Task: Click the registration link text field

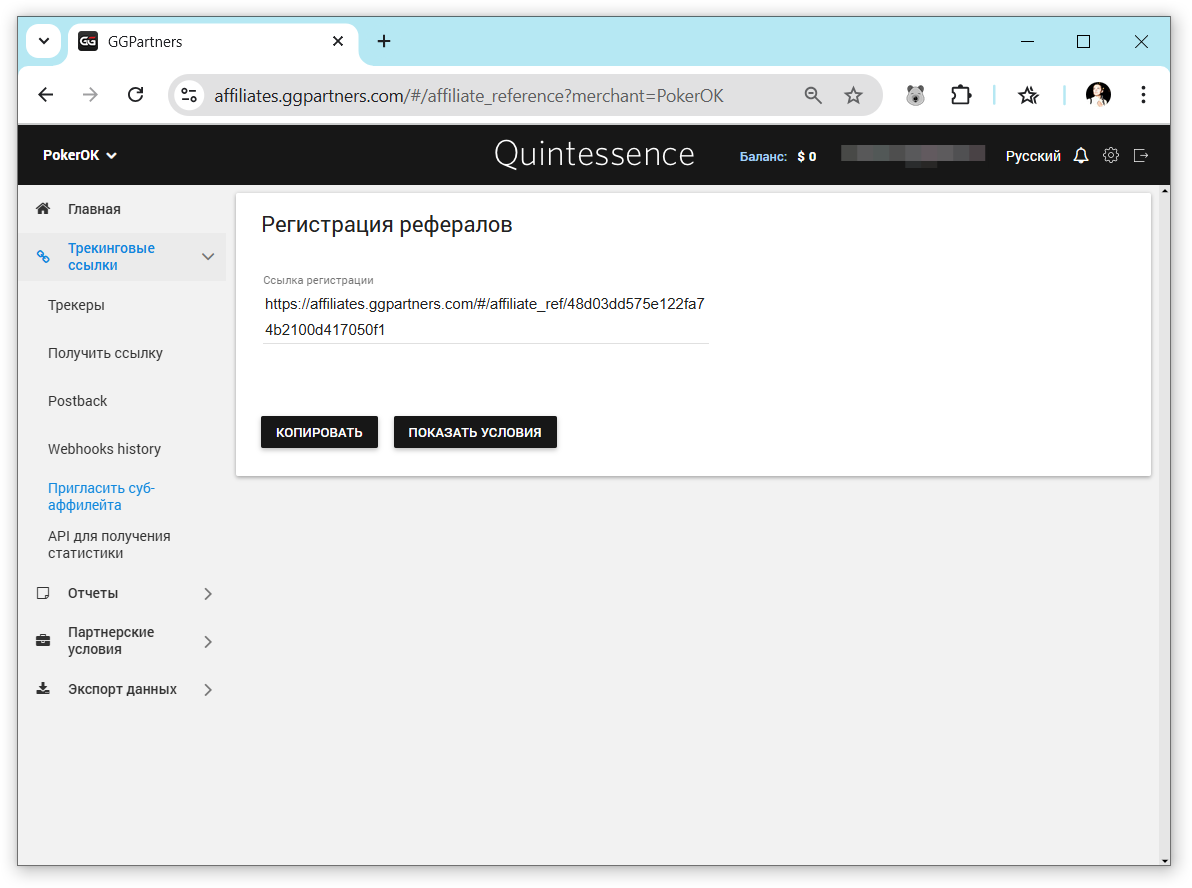Action: pos(486,317)
